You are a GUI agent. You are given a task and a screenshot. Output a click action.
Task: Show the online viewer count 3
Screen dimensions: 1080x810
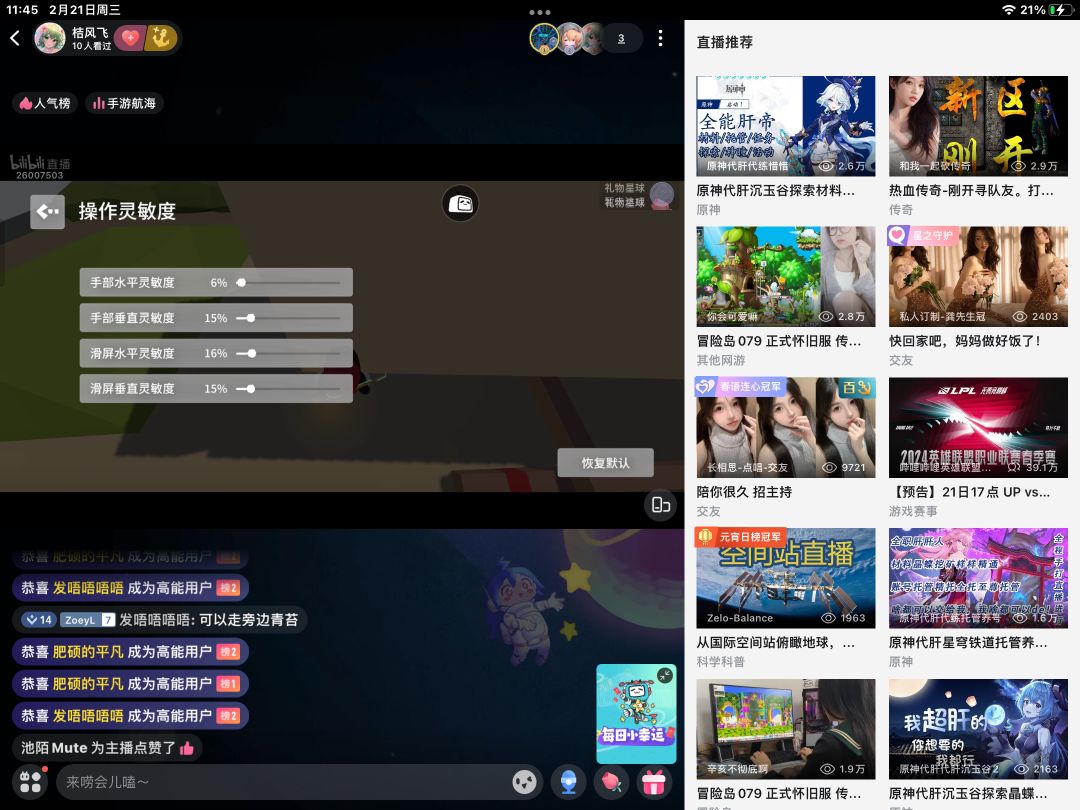pos(621,39)
